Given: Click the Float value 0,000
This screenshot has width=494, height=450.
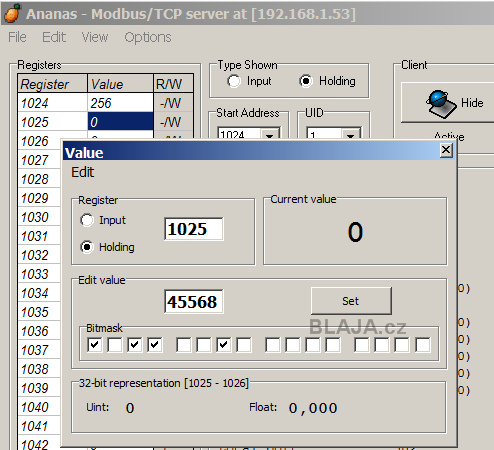Looking at the screenshot, I should click(x=313, y=408).
